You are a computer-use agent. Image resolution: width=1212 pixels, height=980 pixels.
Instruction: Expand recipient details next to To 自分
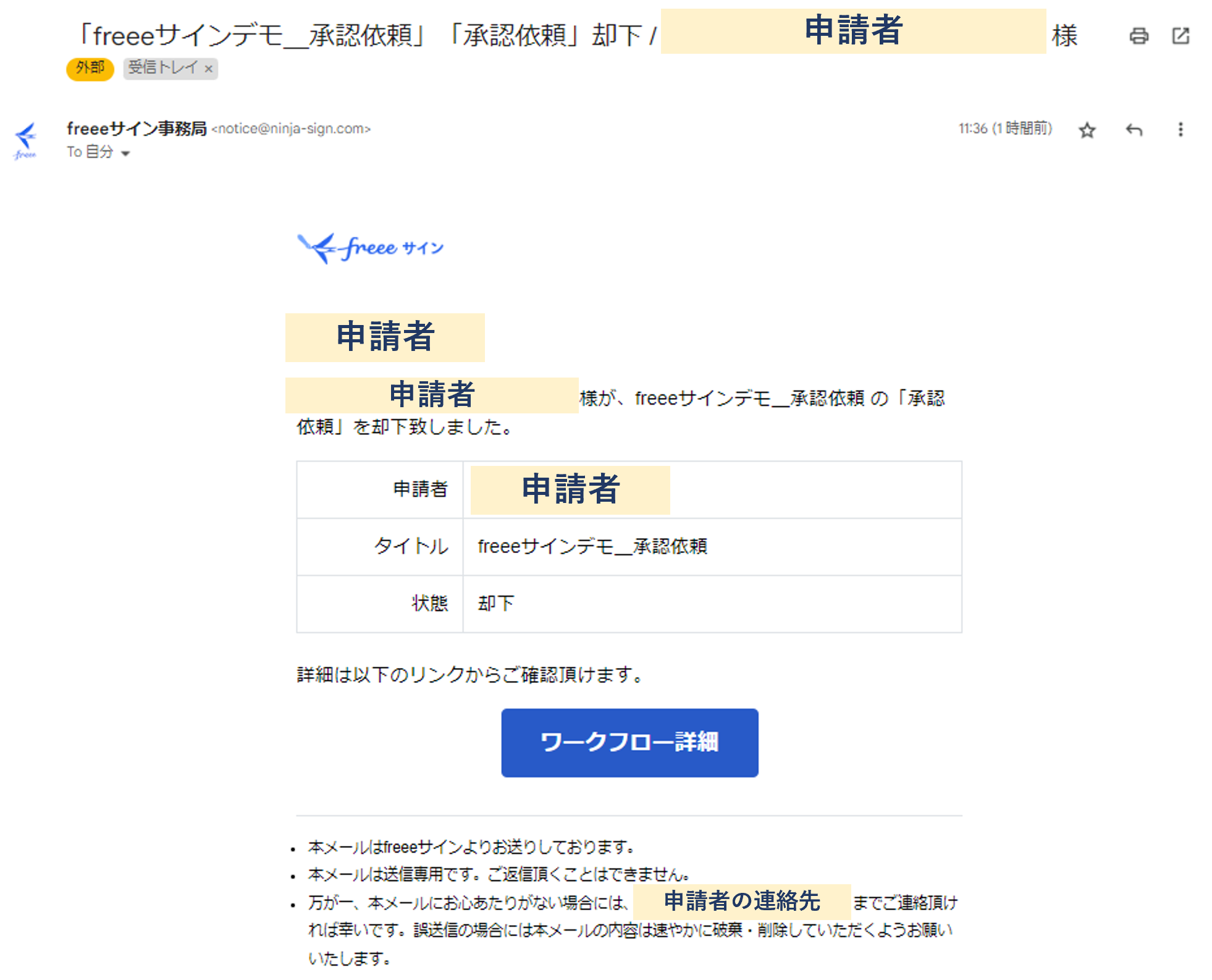click(125, 153)
